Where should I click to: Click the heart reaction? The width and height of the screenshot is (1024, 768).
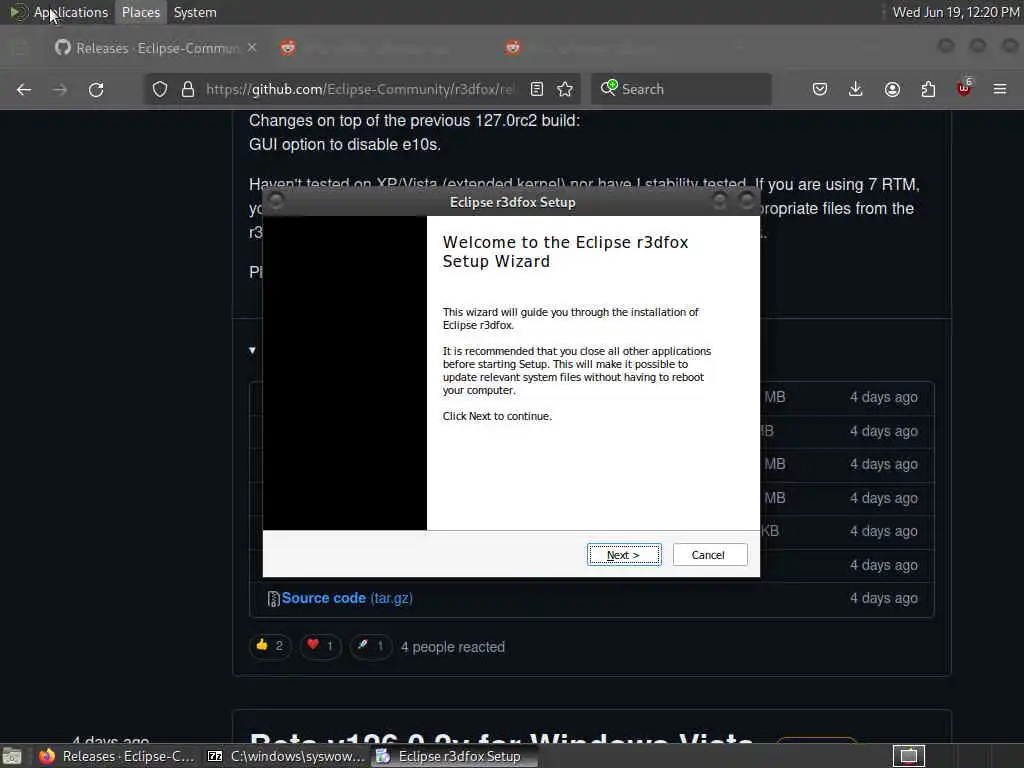321,647
